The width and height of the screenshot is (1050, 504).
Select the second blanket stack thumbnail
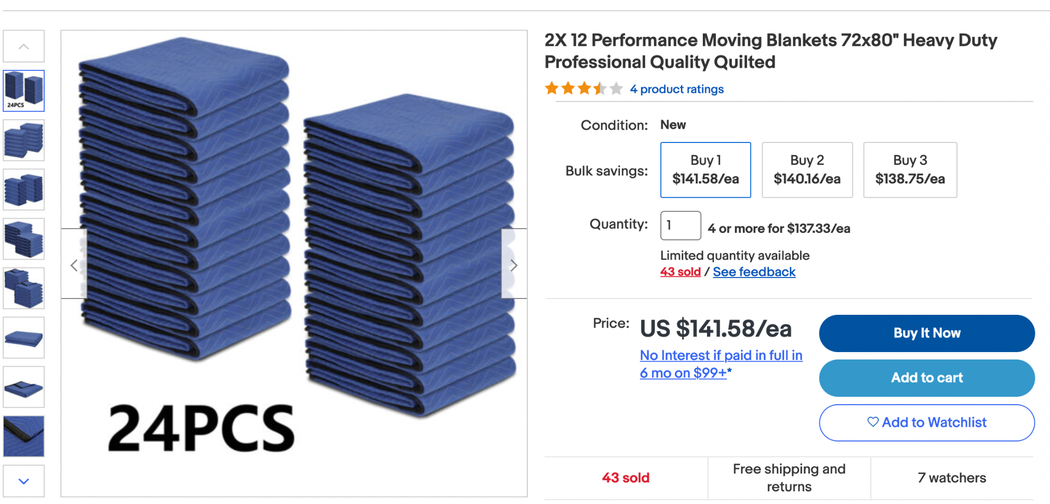[24, 141]
